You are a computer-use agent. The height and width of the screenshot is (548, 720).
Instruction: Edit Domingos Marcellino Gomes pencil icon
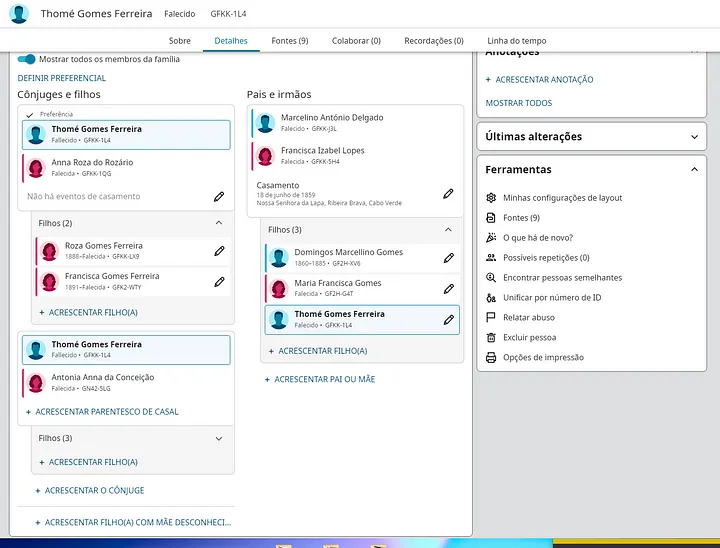coord(449,258)
